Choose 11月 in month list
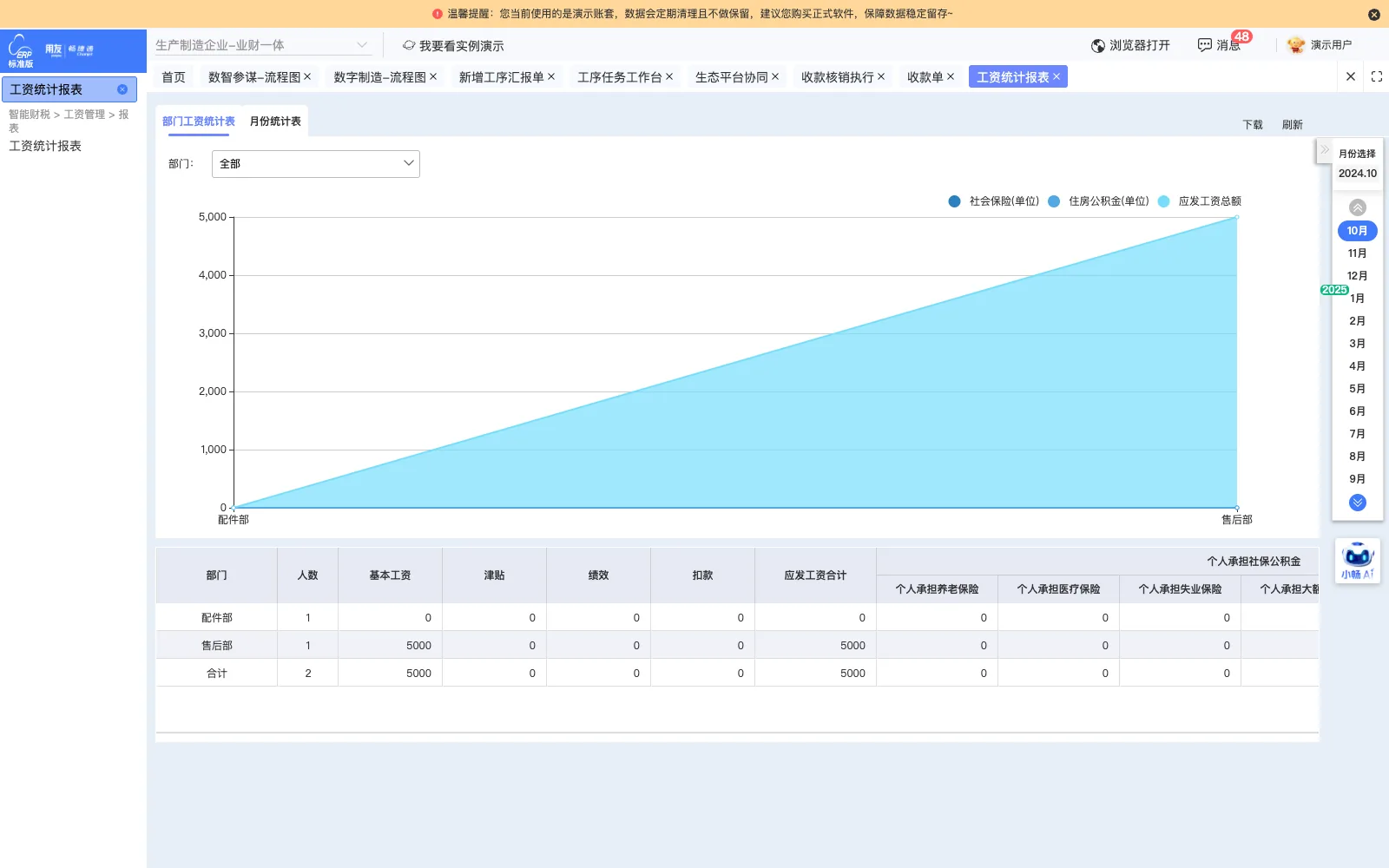 click(x=1358, y=253)
